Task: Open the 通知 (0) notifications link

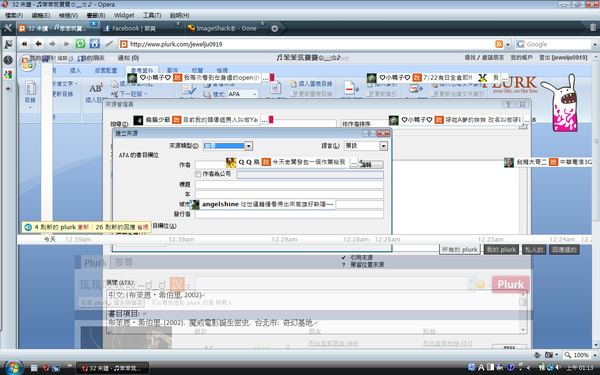Action: [x=128, y=58]
